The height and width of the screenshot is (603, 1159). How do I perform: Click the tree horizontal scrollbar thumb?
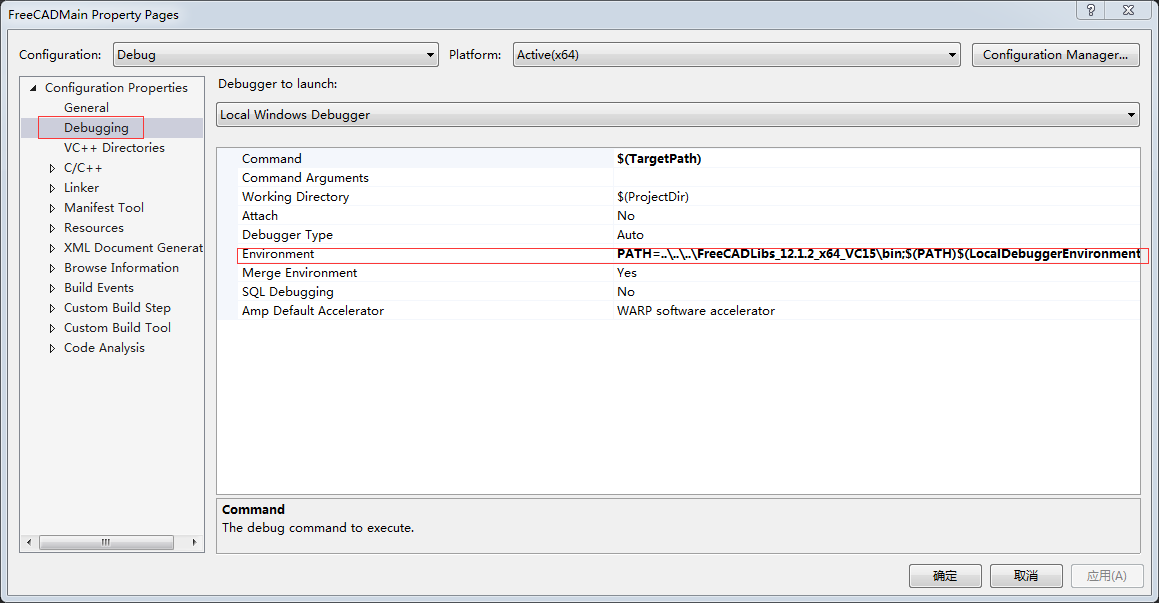[106, 542]
